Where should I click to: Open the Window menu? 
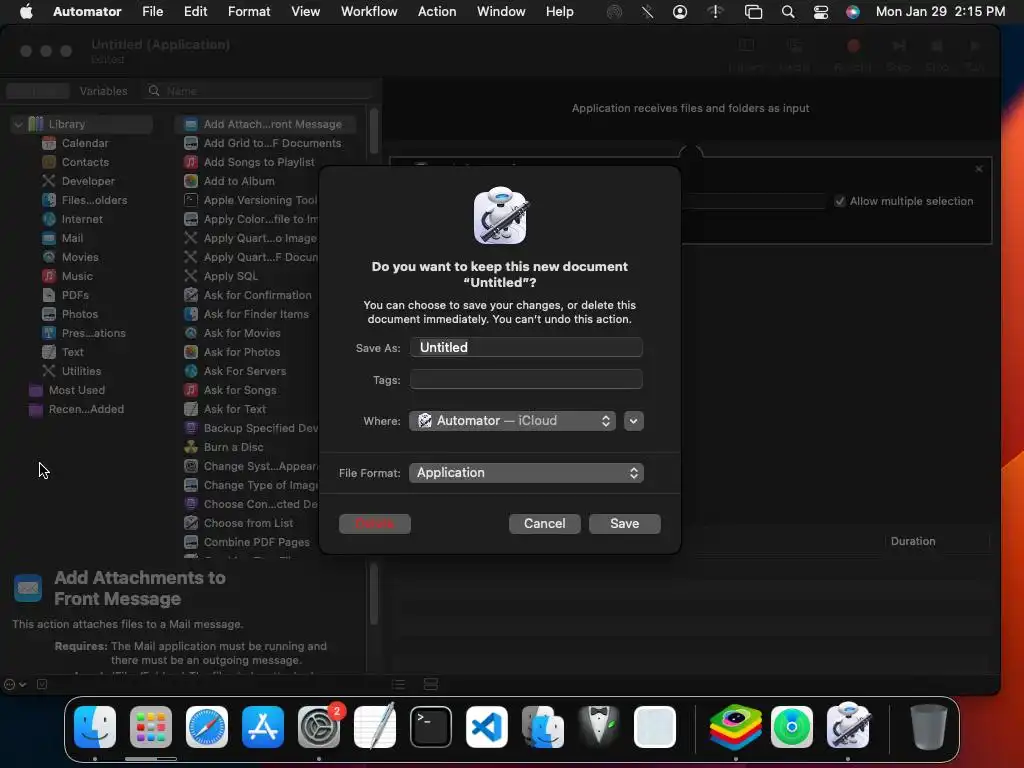click(501, 12)
